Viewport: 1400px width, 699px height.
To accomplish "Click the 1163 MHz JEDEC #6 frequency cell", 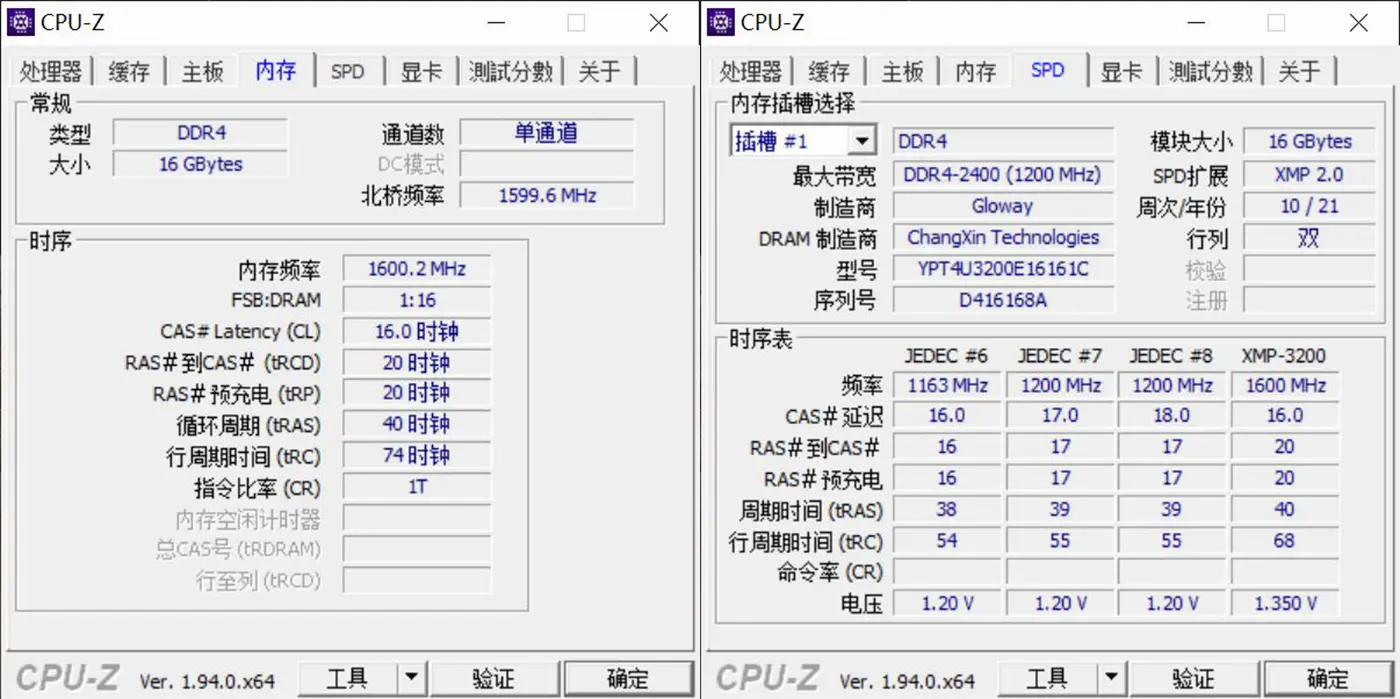I will pyautogui.click(x=947, y=385).
